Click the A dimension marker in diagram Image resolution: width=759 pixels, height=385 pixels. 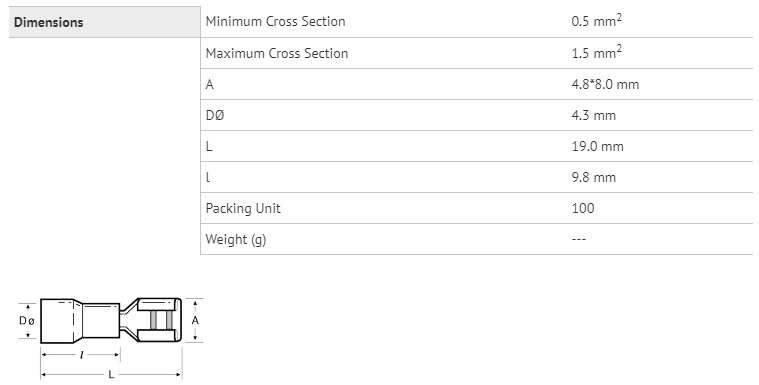[195, 321]
